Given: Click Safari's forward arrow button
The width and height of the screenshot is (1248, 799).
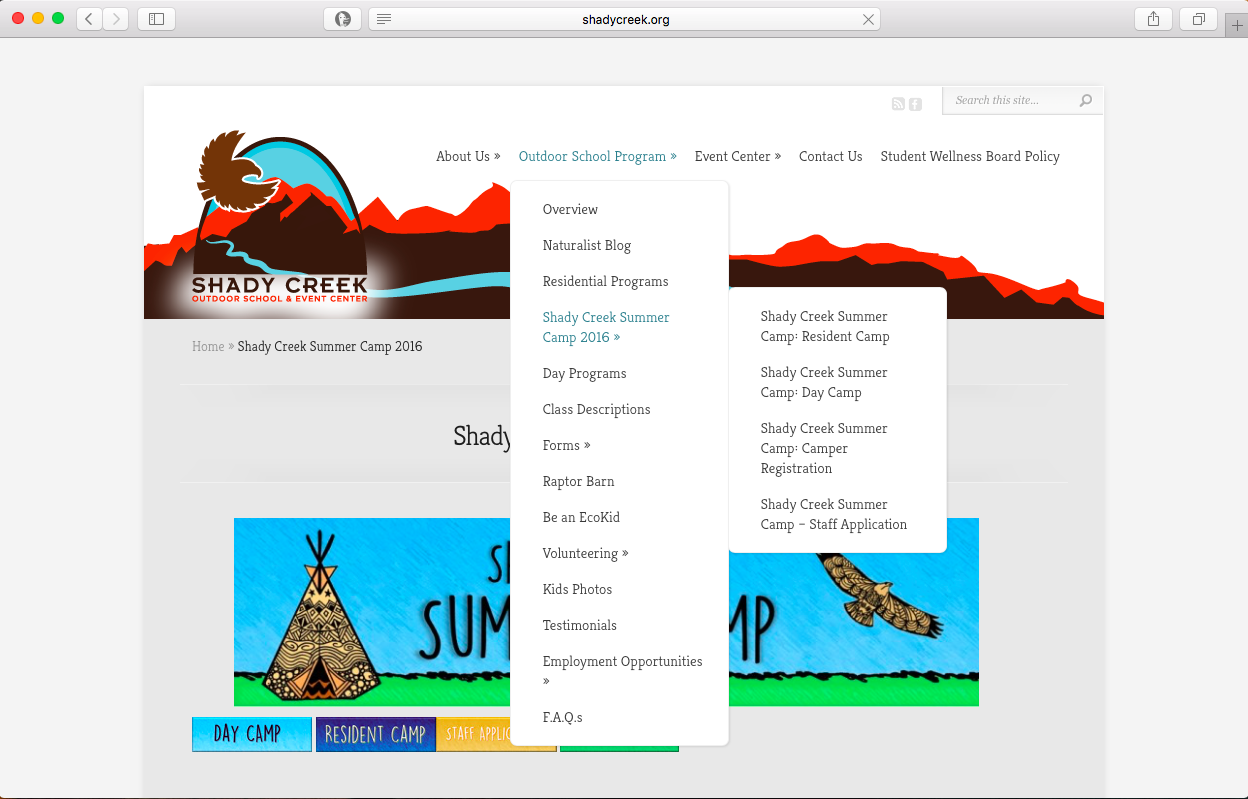Looking at the screenshot, I should pos(116,18).
